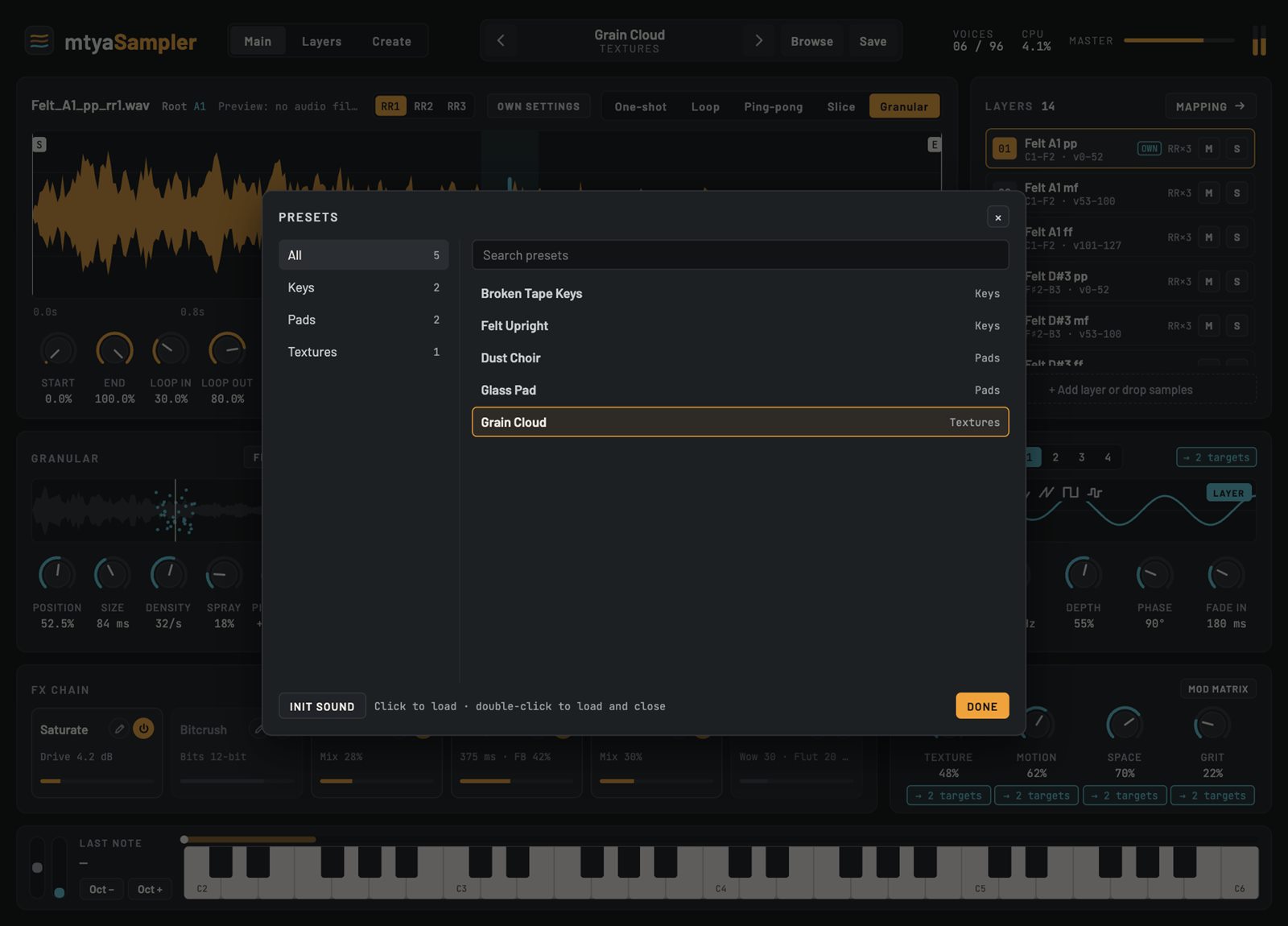Select the All presets category
Screen dimensions: 1288x926
[364, 255]
